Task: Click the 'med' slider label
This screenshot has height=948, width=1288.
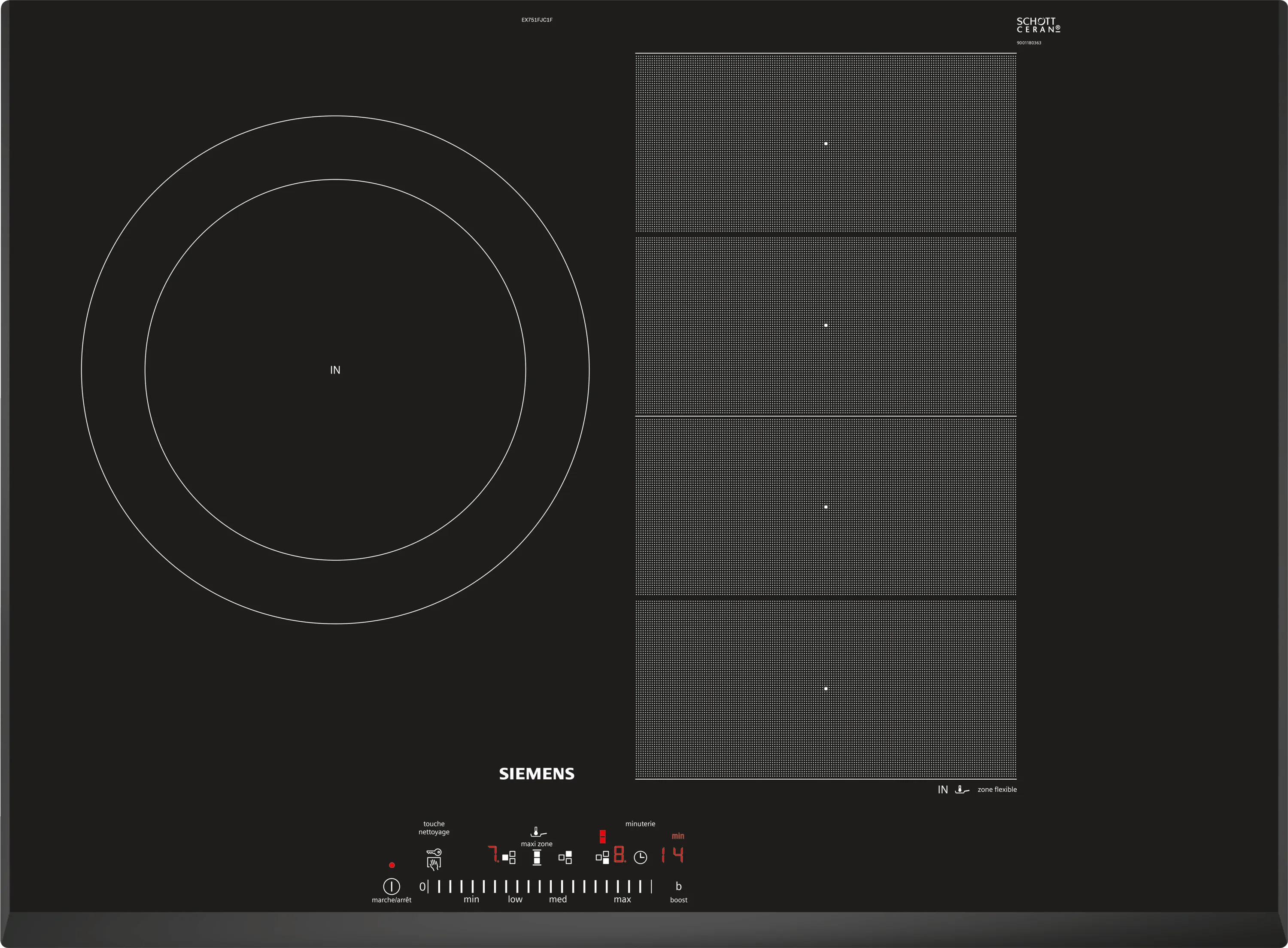Action: 558,899
